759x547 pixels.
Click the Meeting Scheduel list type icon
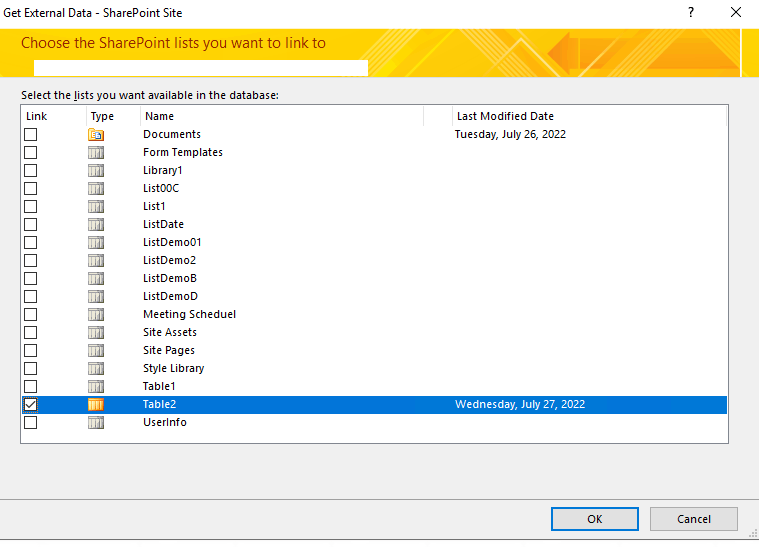(96, 315)
